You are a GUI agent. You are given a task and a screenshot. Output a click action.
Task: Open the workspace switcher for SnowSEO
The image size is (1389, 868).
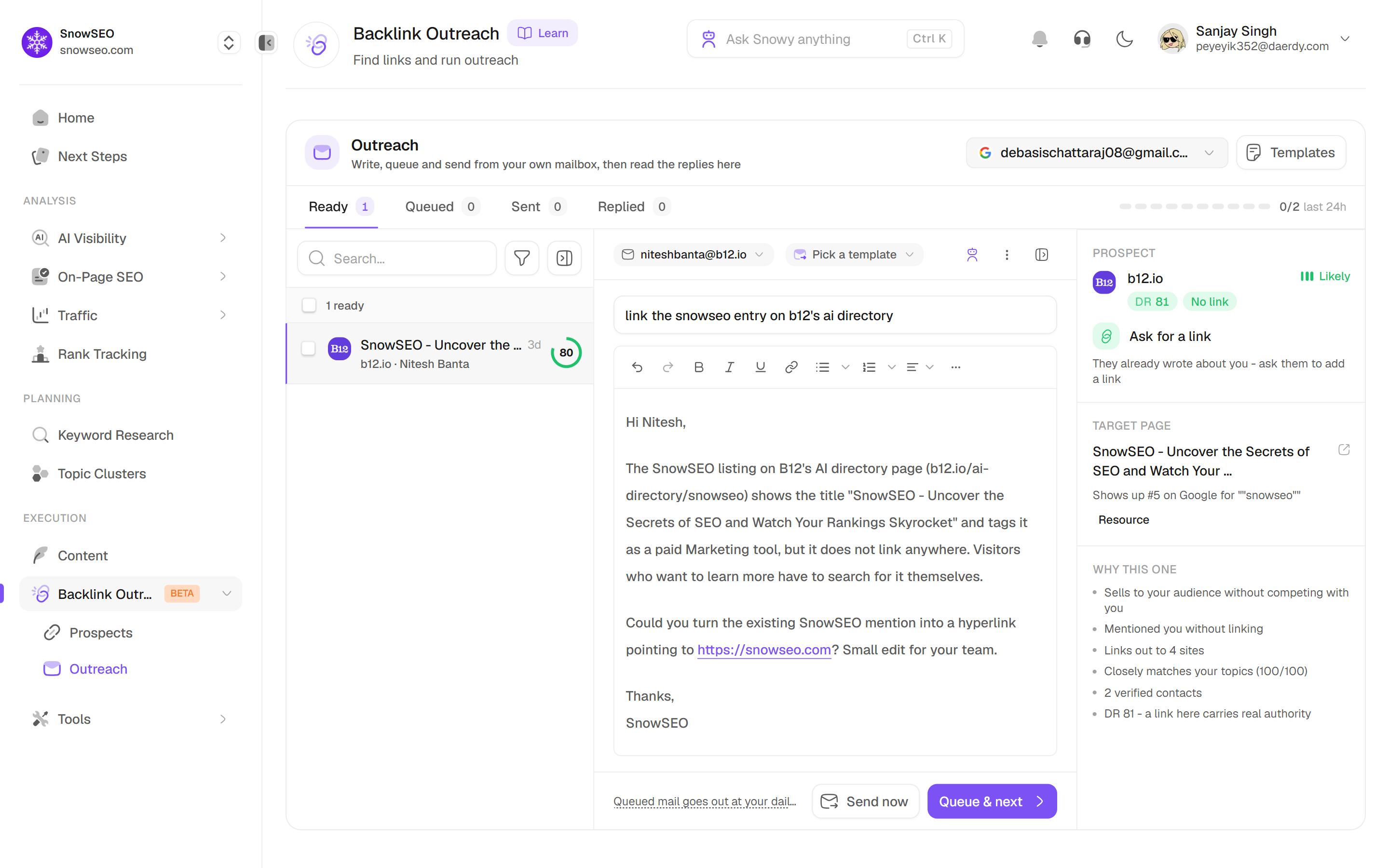coord(229,42)
